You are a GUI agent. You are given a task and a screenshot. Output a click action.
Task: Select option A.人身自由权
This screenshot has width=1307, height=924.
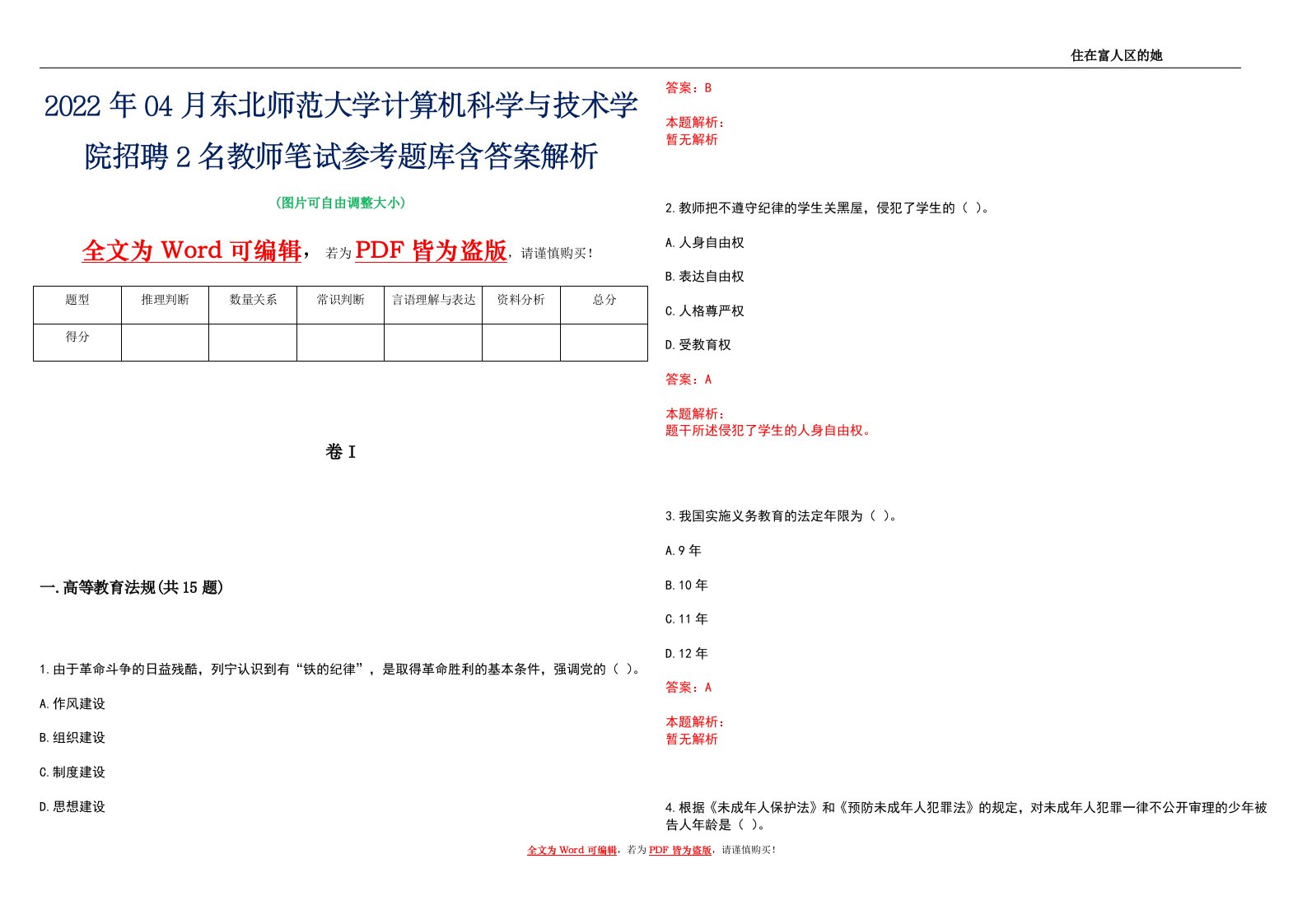click(x=705, y=243)
